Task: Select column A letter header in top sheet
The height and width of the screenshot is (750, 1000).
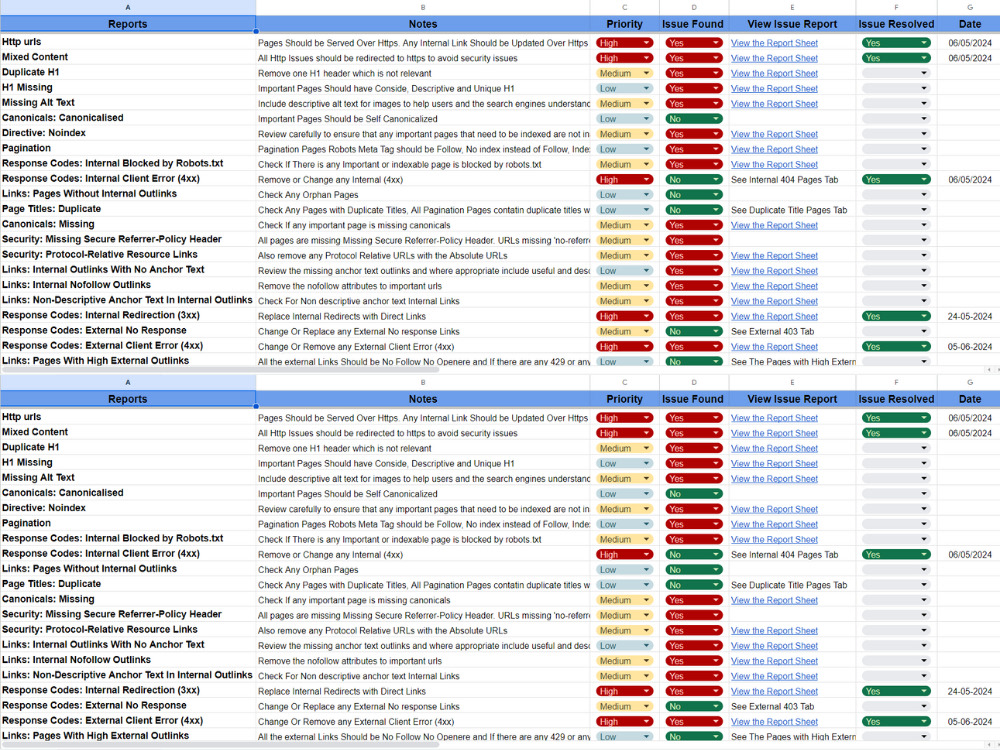Action: point(128,7)
